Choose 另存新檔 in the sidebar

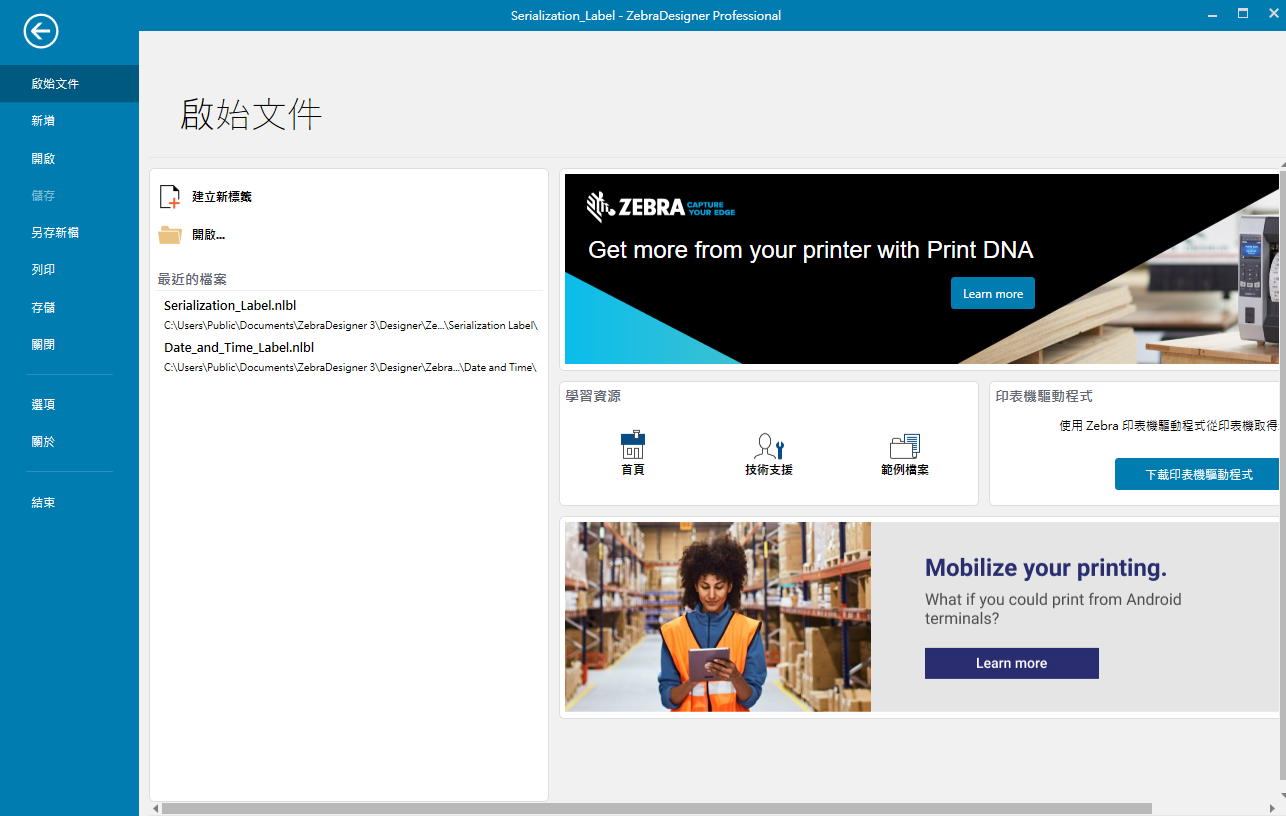click(69, 233)
